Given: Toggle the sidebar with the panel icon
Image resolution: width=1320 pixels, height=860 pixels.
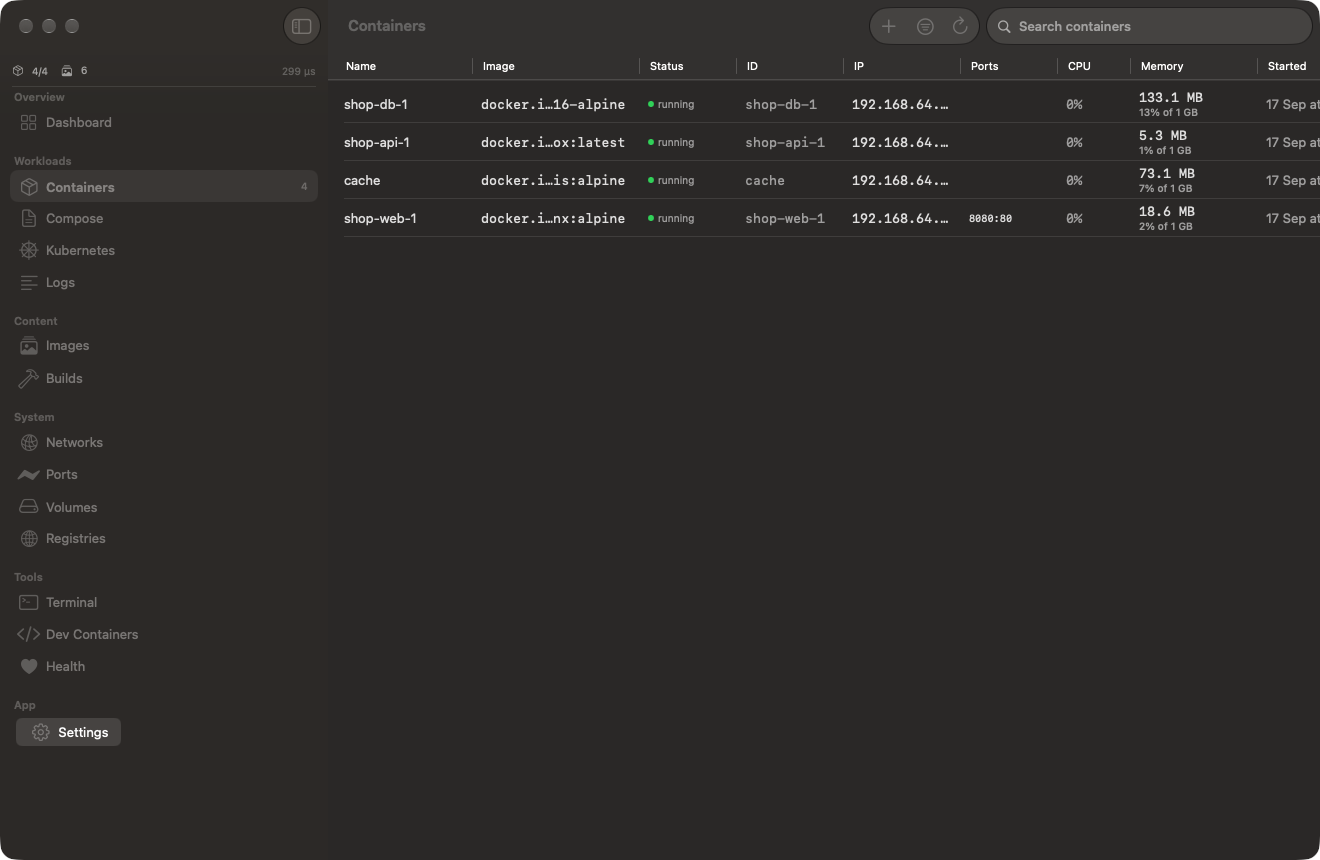Looking at the screenshot, I should [x=302, y=26].
